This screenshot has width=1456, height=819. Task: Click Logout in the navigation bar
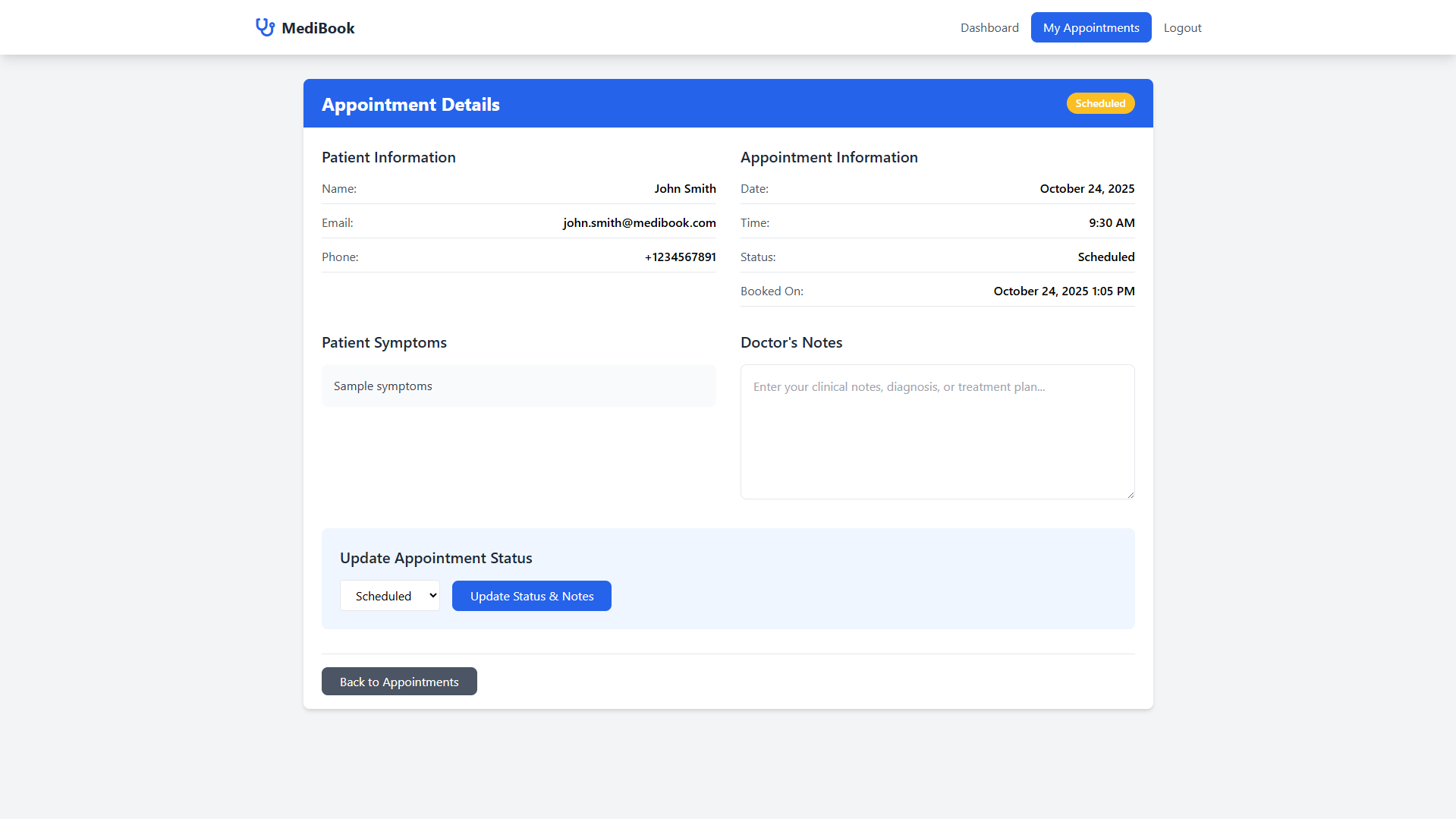(x=1182, y=27)
